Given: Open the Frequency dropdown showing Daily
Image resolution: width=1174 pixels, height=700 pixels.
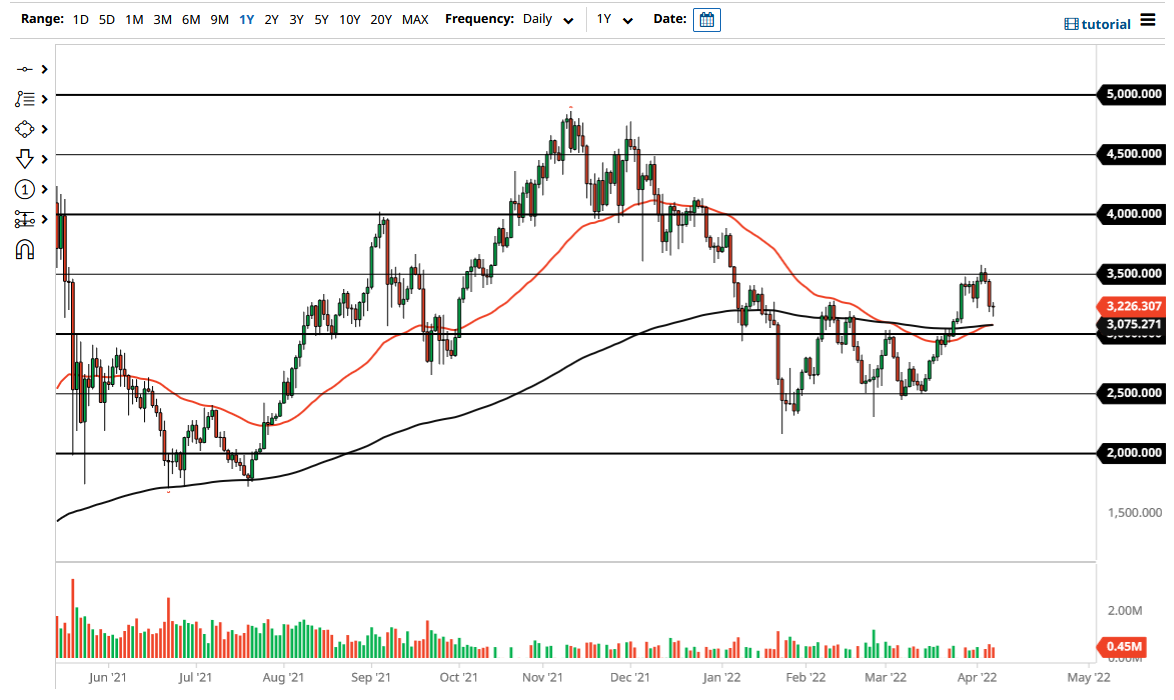Looking at the screenshot, I should [546, 19].
